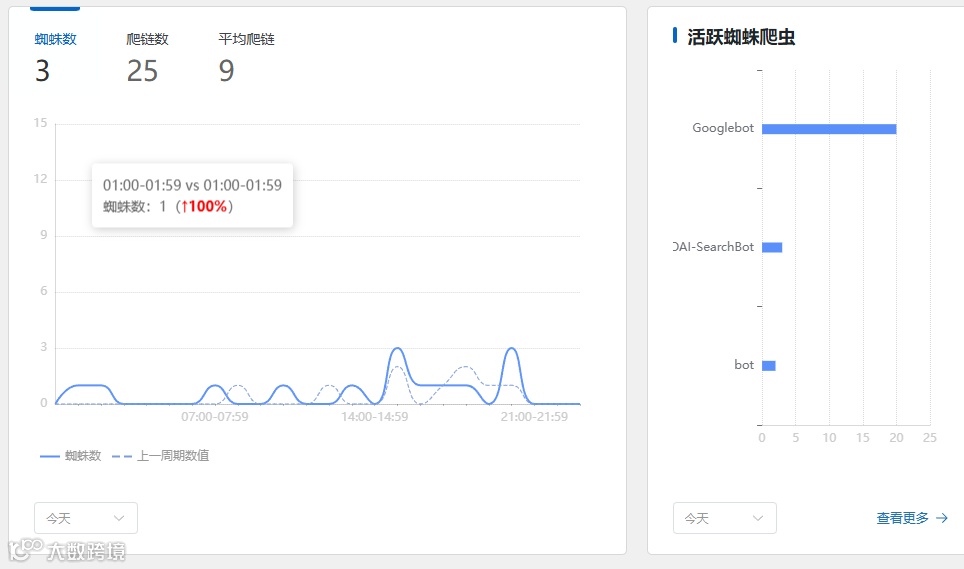The image size is (964, 569).
Task: Click the 21:00-21:59 time axis label
Action: pos(534,416)
